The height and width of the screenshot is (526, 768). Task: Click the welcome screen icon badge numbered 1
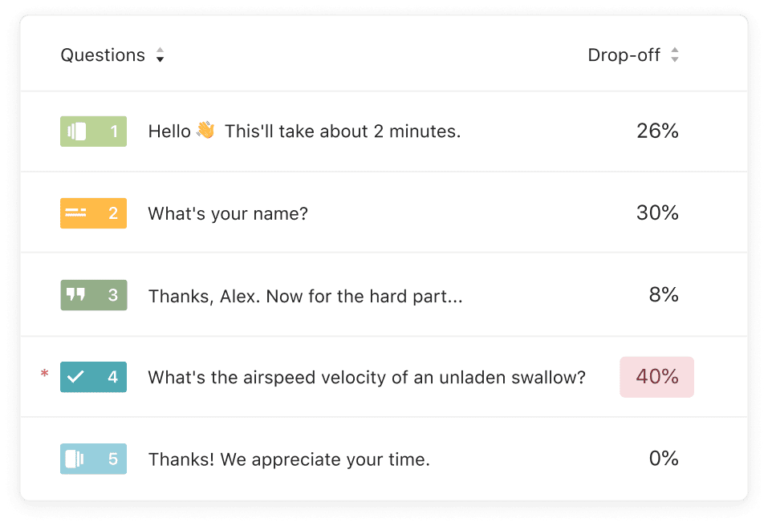click(x=93, y=131)
